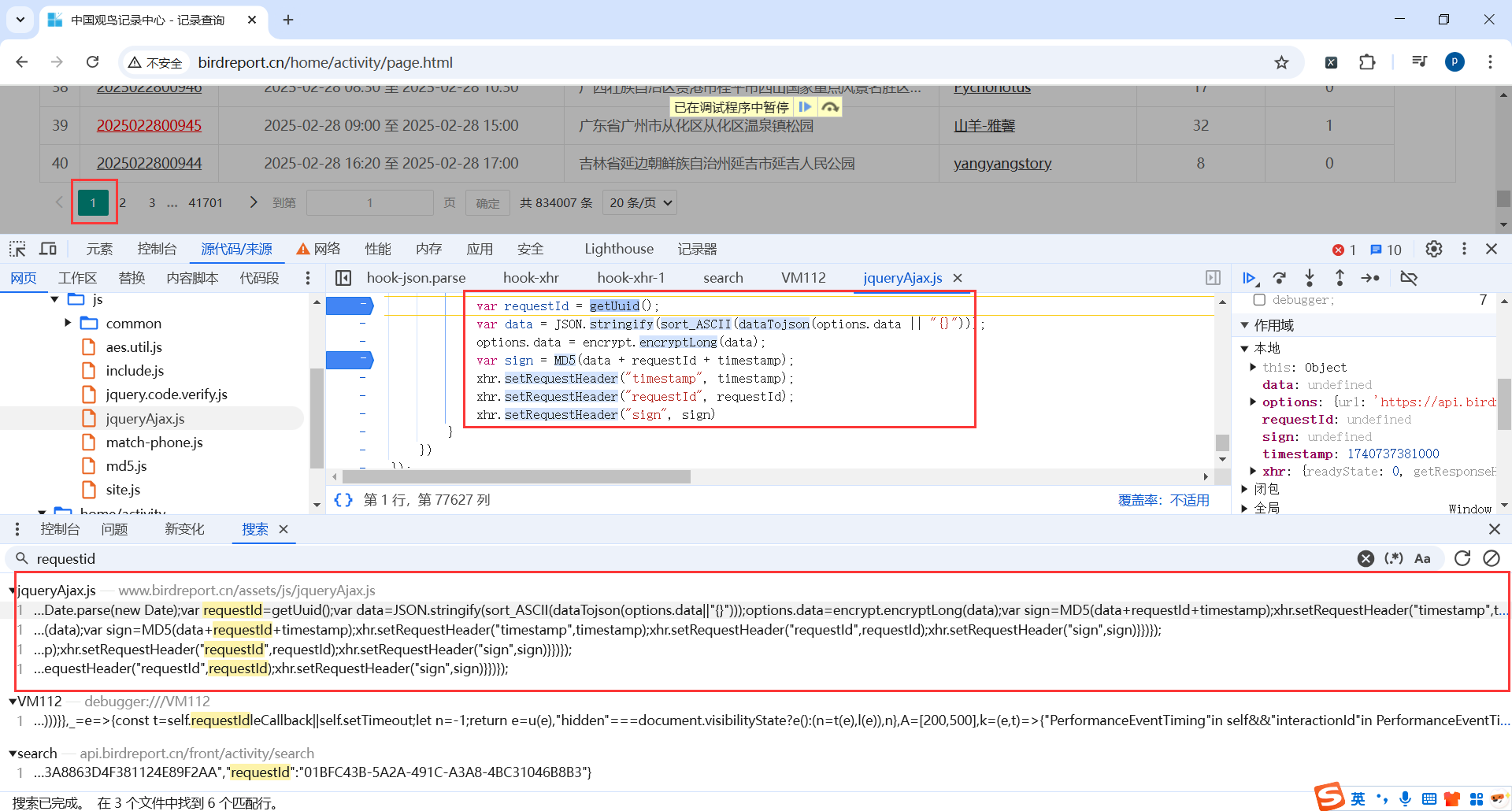Toggle the file navigator sidebar
The width and height of the screenshot is (1512, 811).
pos(343,278)
